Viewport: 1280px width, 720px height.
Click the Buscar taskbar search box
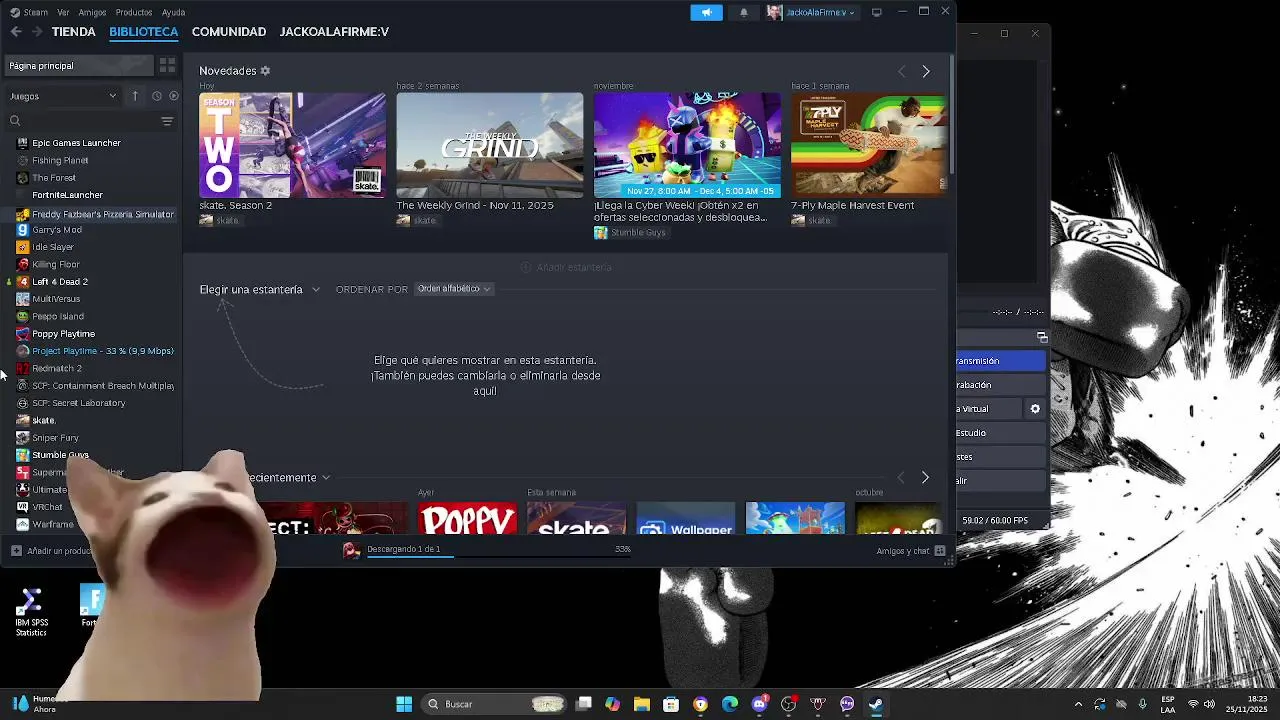[493, 704]
